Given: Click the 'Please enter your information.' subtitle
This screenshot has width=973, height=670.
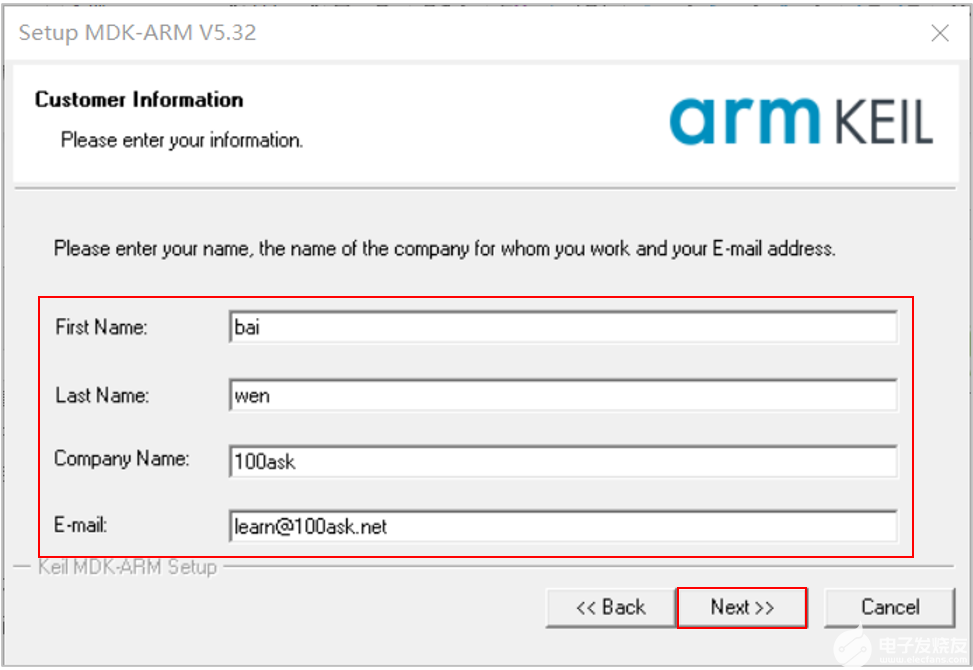Looking at the screenshot, I should 181,140.
